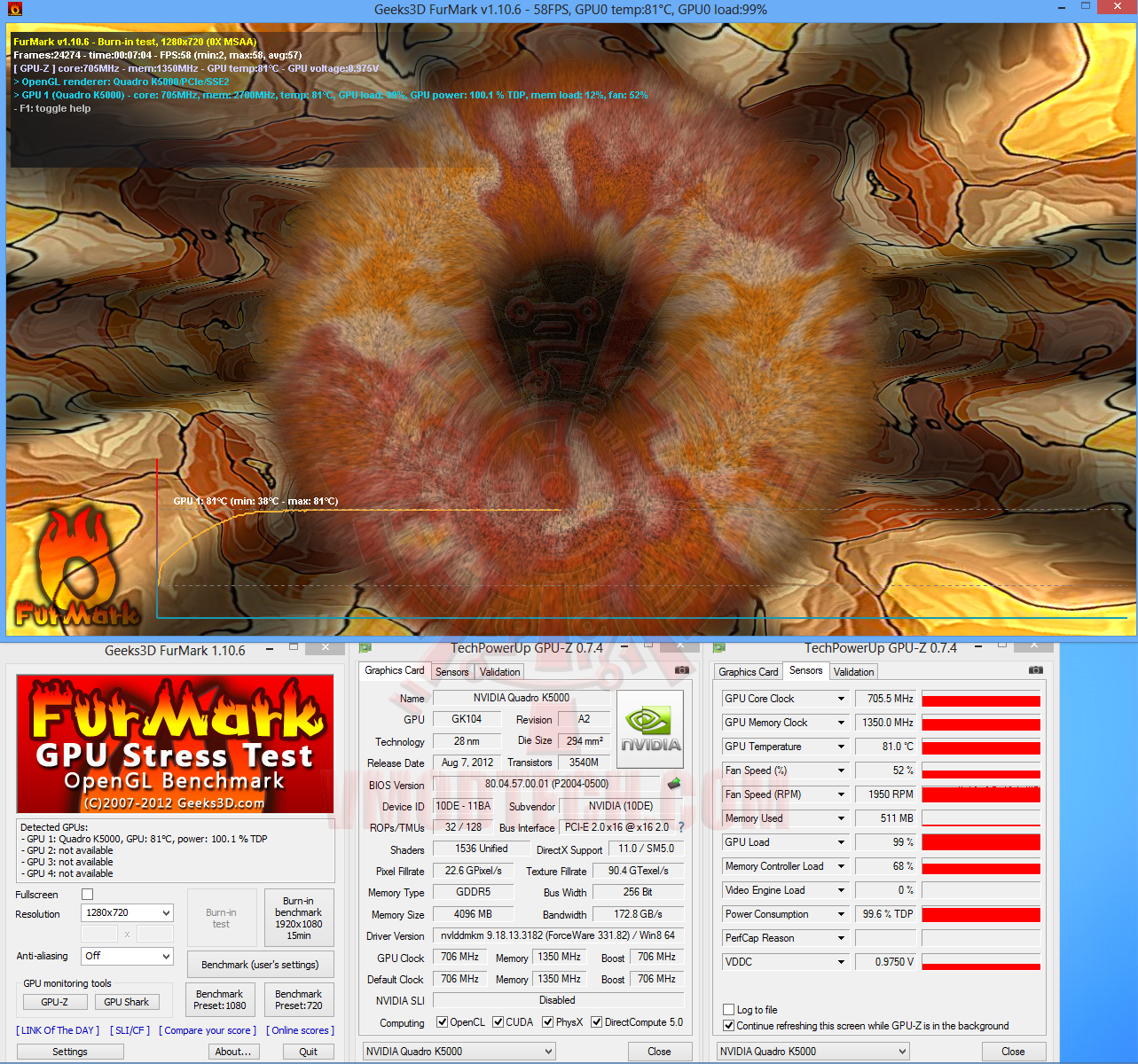Run Benchmark (user's settings)

(x=260, y=965)
